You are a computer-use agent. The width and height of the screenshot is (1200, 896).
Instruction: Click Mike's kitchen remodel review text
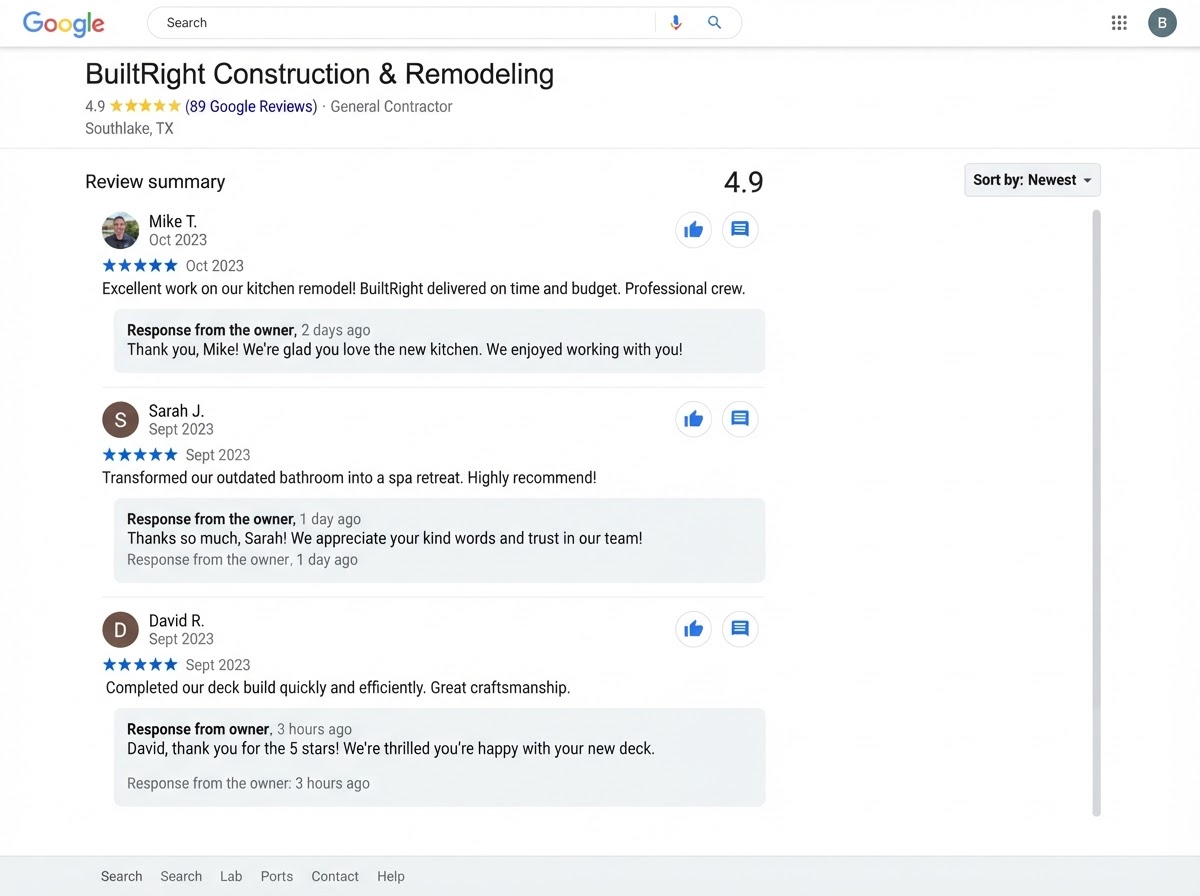[424, 288]
